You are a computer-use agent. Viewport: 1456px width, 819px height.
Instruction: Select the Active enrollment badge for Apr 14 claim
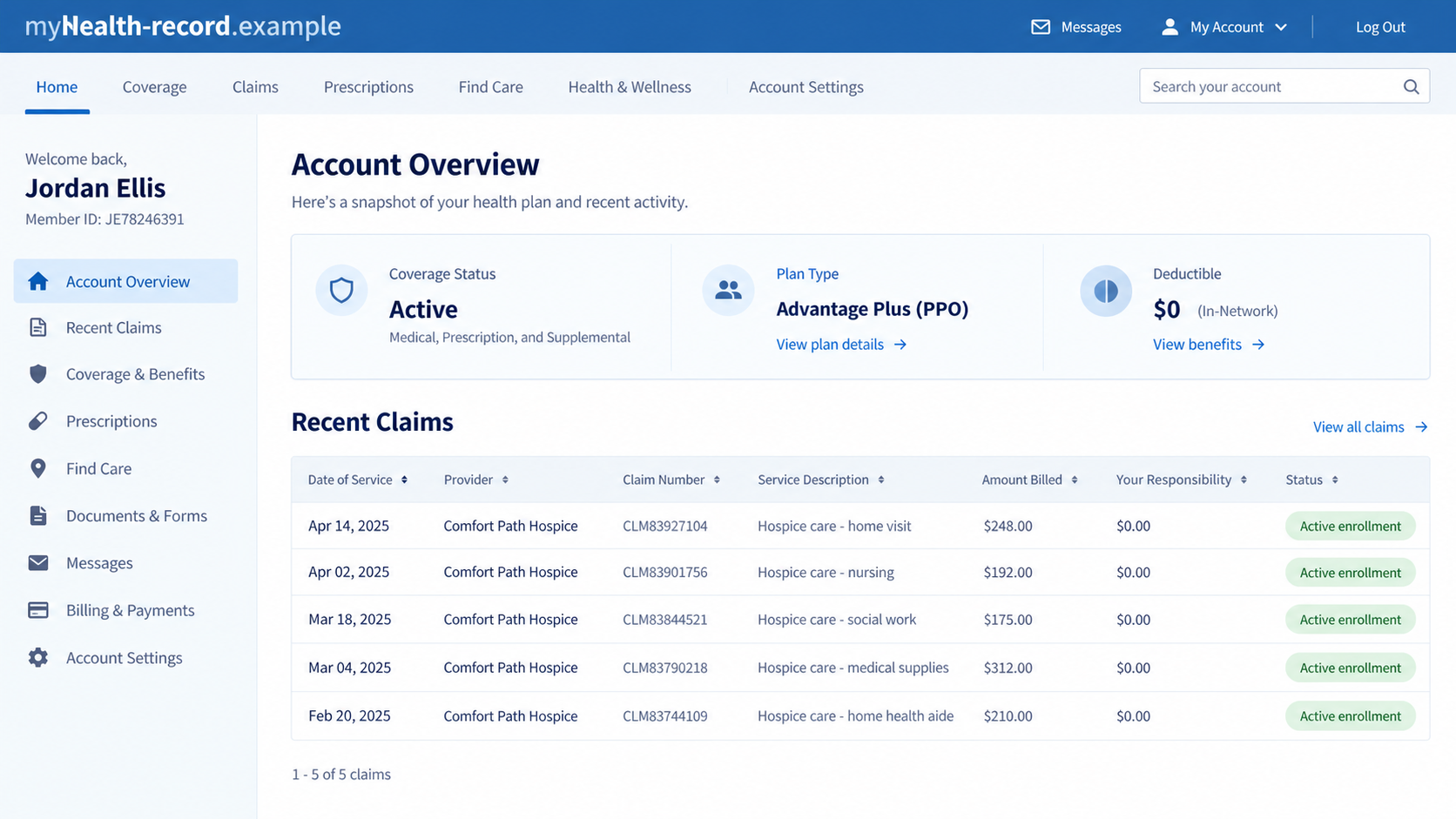pos(1350,526)
